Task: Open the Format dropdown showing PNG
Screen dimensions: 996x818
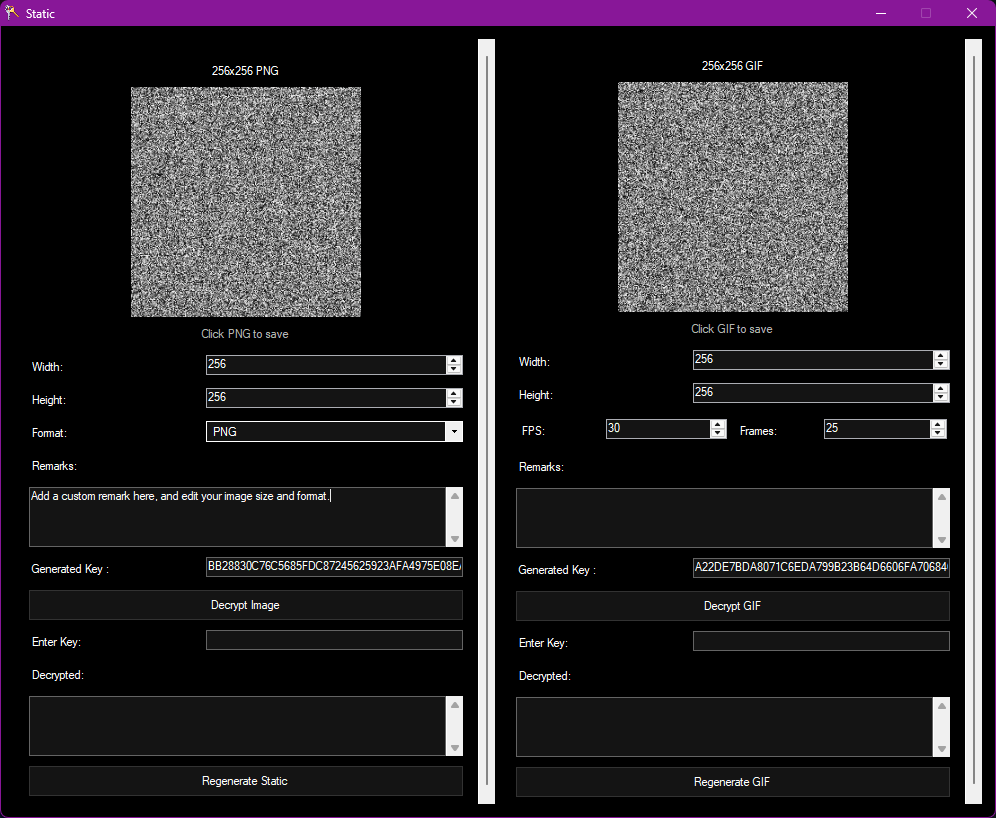Action: 454,432
